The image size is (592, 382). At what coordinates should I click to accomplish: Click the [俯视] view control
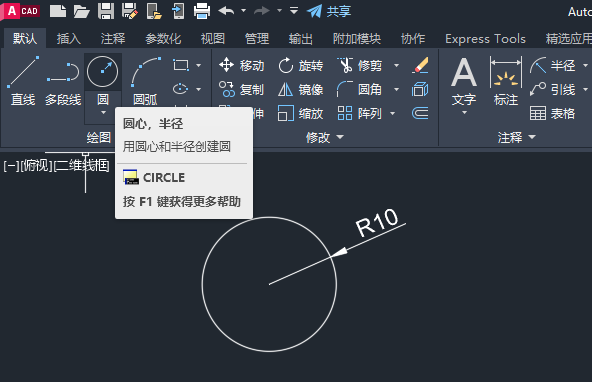[36, 166]
